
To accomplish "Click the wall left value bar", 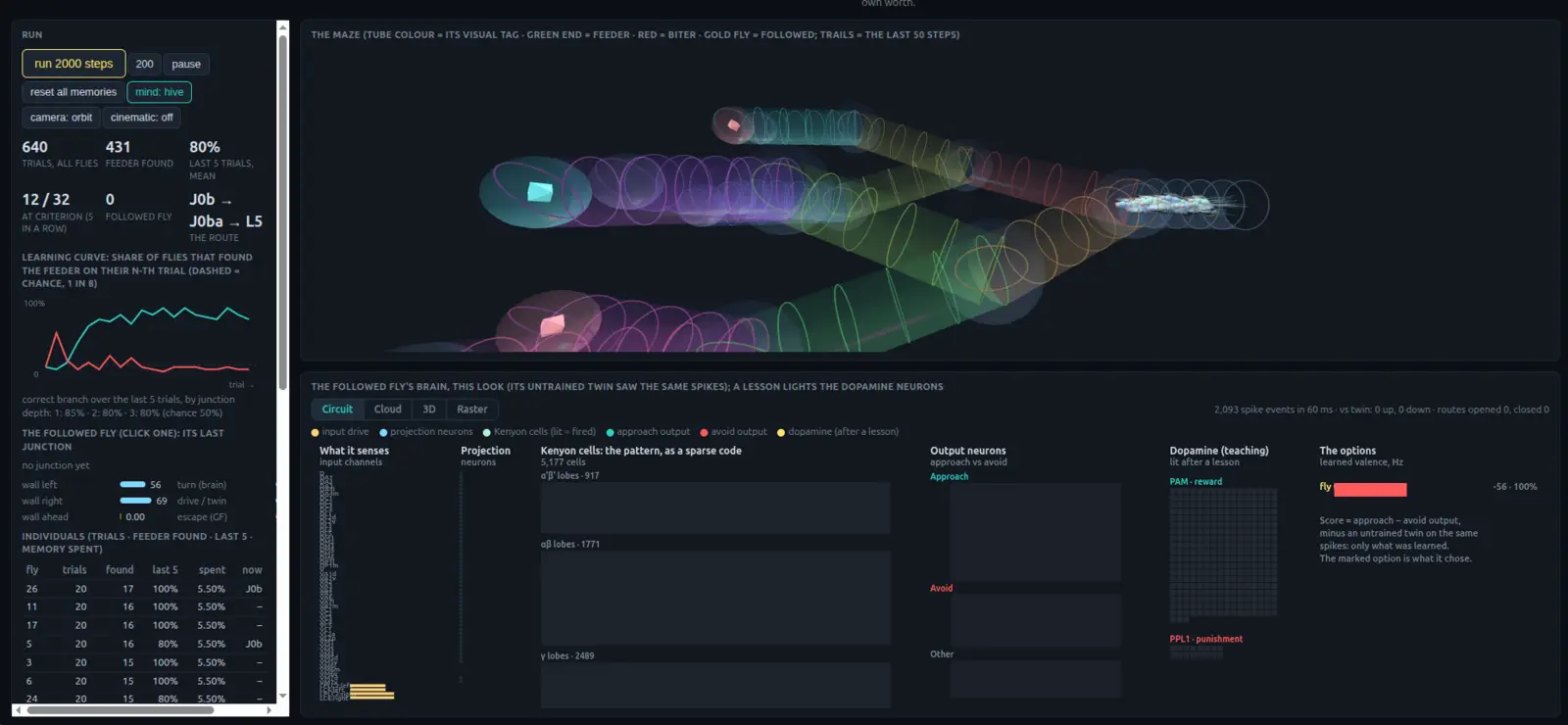I will click(132, 484).
